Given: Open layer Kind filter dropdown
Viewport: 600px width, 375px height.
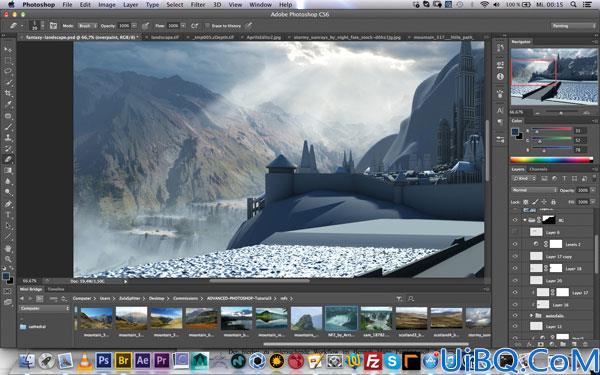Looking at the screenshot, I should pos(525,179).
